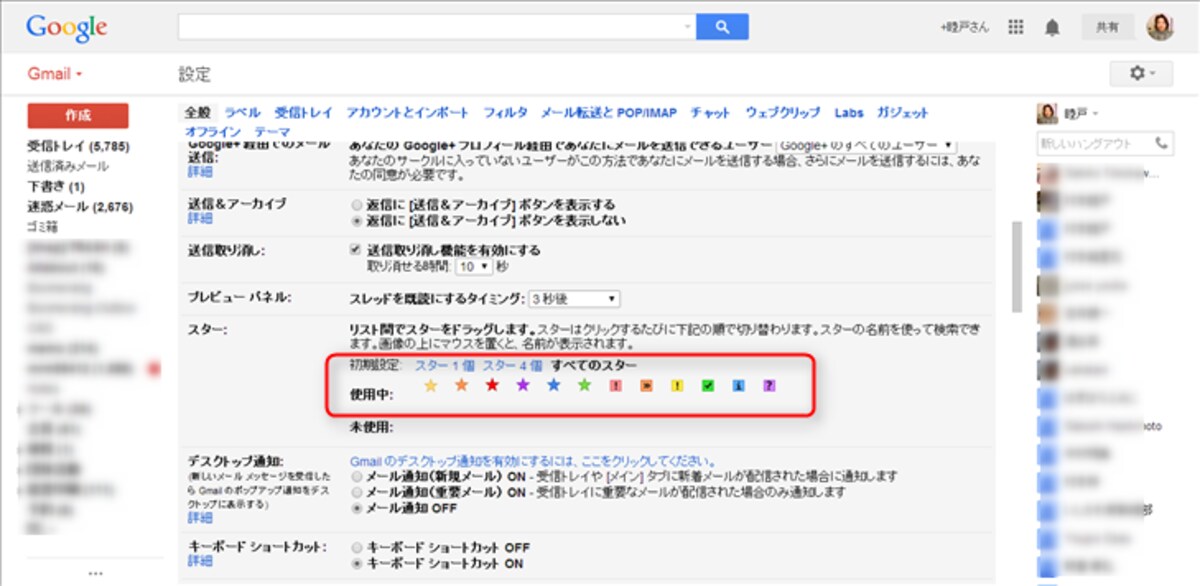Open the settings gear menu

1141,73
